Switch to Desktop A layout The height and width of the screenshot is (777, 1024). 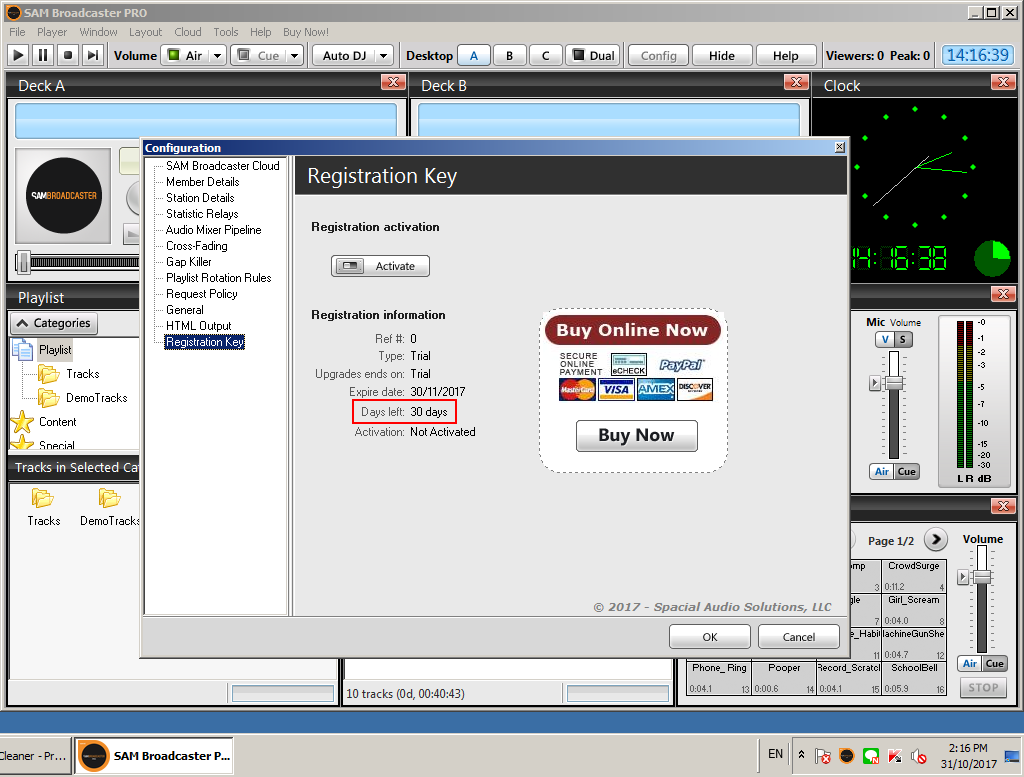[473, 56]
